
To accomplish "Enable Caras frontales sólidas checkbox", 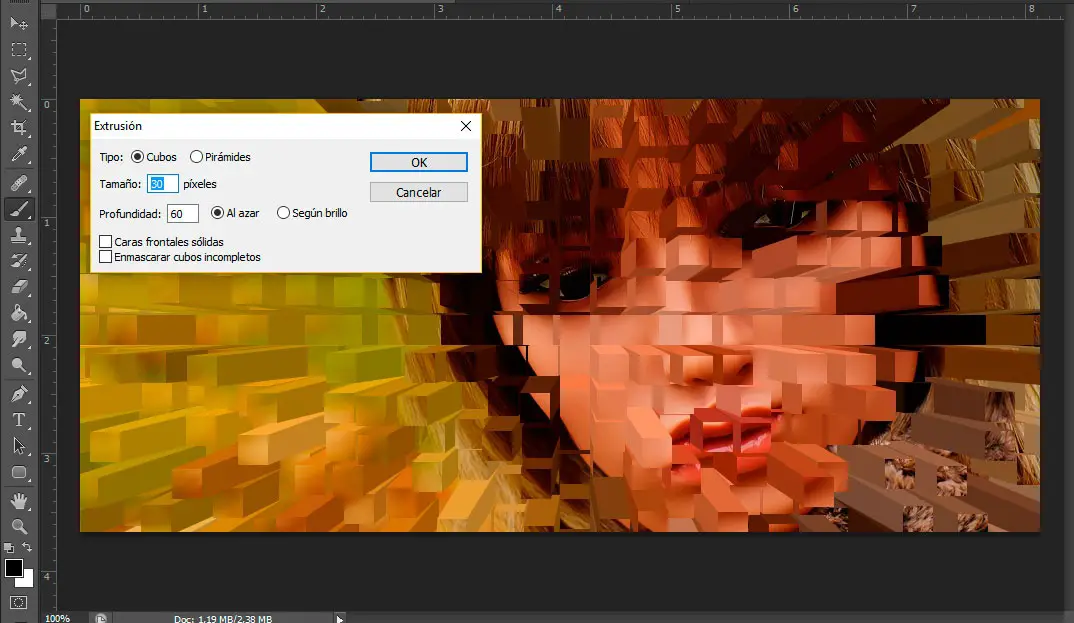I will coord(105,242).
